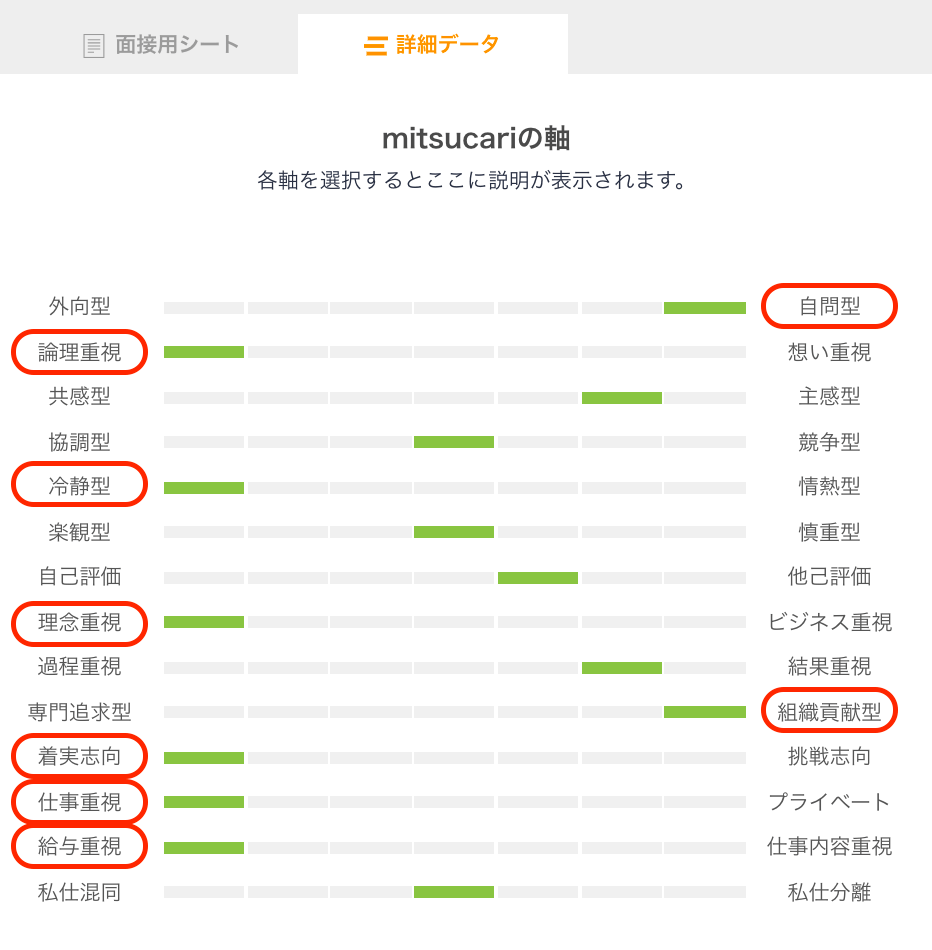Select the circled 自問型 label
Screen dimensions: 932x950
point(829,306)
